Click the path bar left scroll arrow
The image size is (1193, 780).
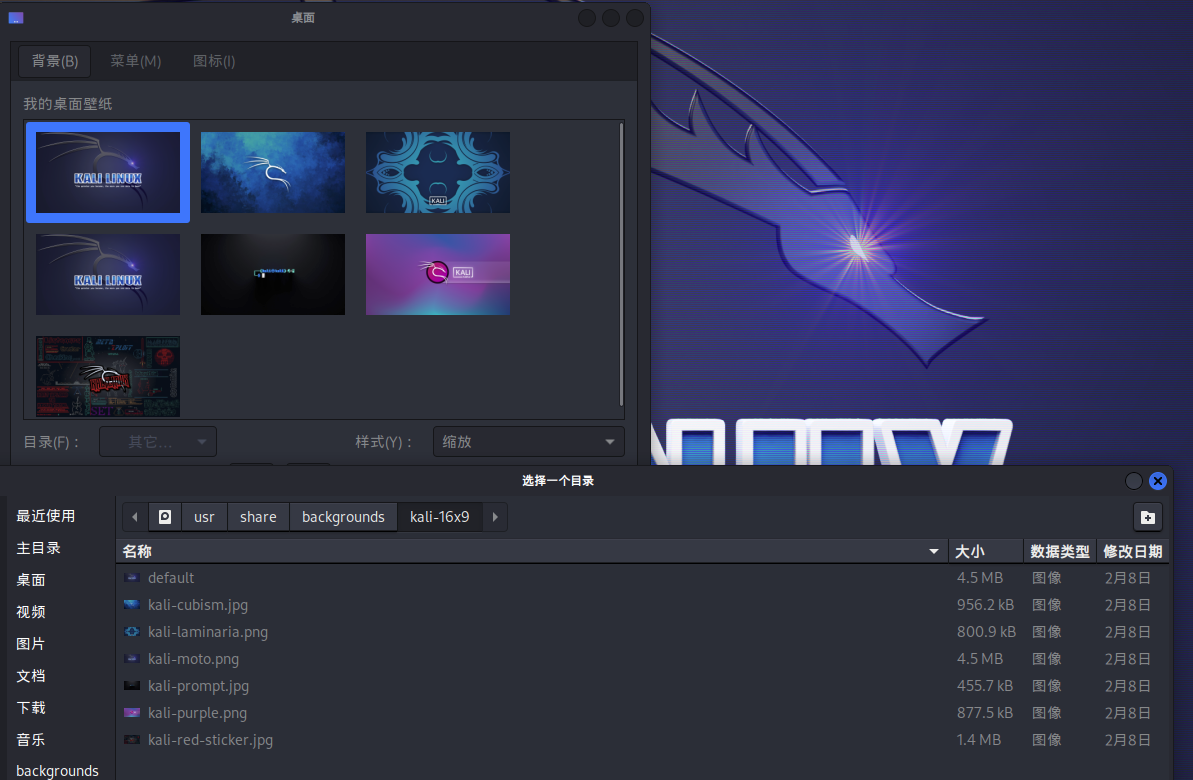135,517
